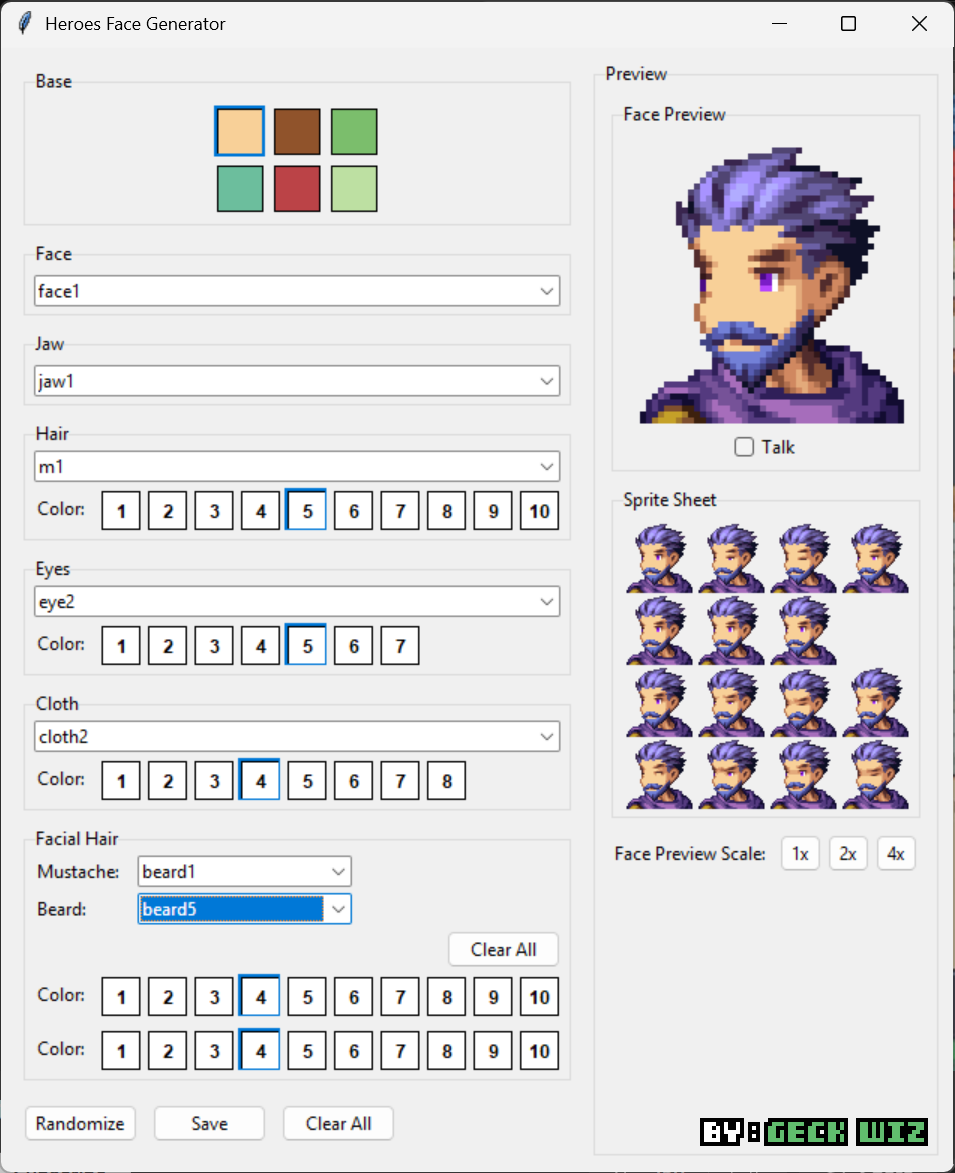Click second sprite in sprite sheet third row
The width and height of the screenshot is (955, 1173).
click(731, 702)
